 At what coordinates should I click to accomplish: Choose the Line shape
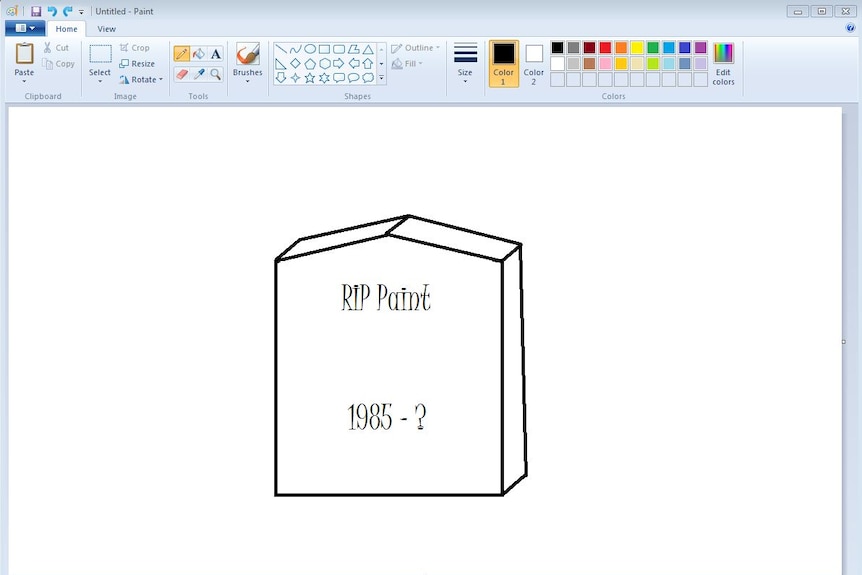(x=281, y=49)
